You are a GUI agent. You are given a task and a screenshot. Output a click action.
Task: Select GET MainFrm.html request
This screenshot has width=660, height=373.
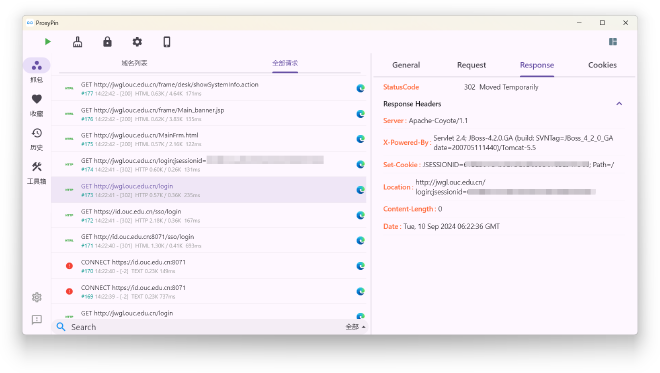point(209,139)
